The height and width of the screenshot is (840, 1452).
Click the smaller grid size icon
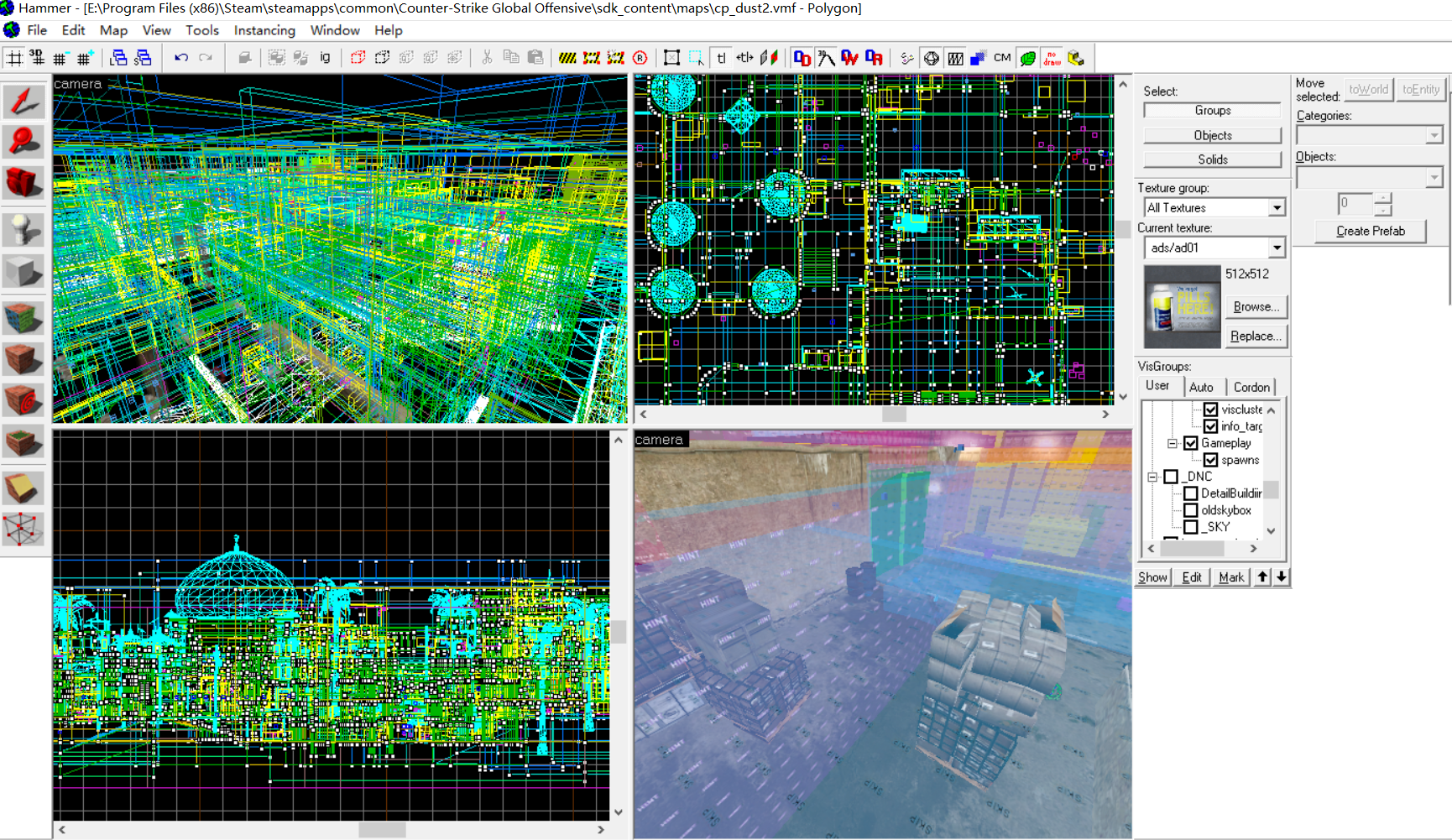coord(60,58)
